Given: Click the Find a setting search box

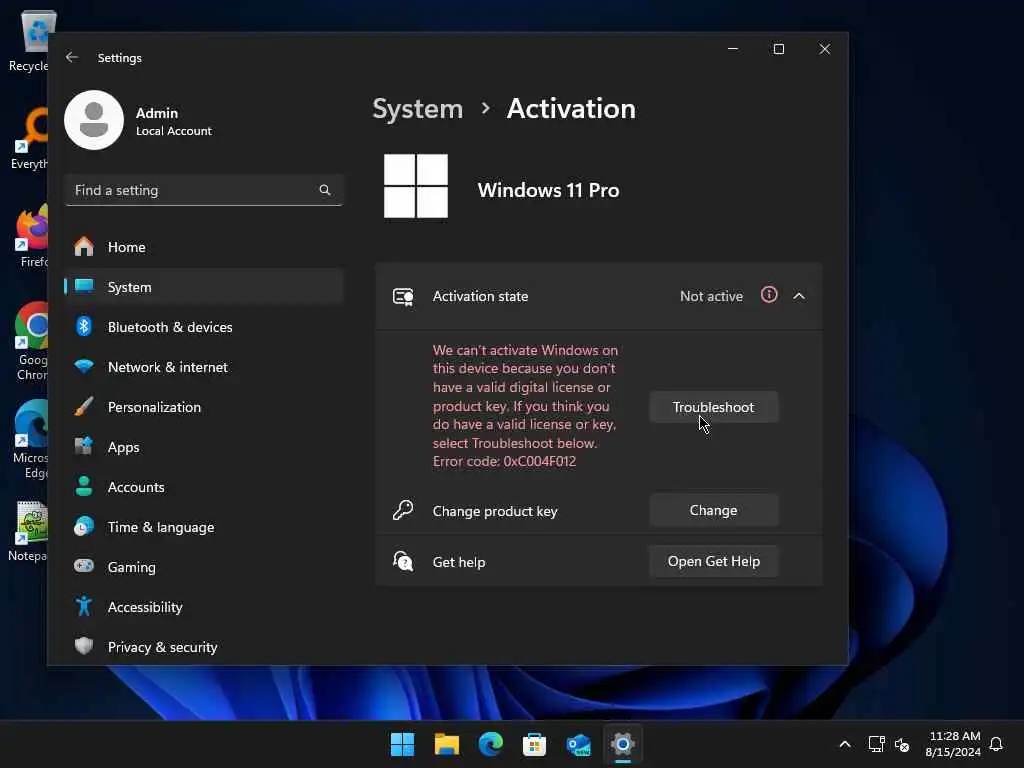Looking at the screenshot, I should click(x=204, y=190).
